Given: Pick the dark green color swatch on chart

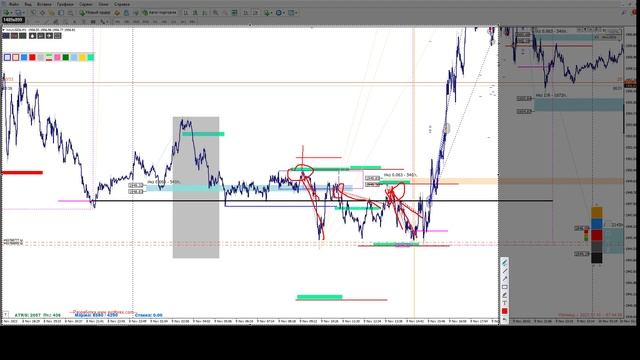Looking at the screenshot, I should [66, 57].
